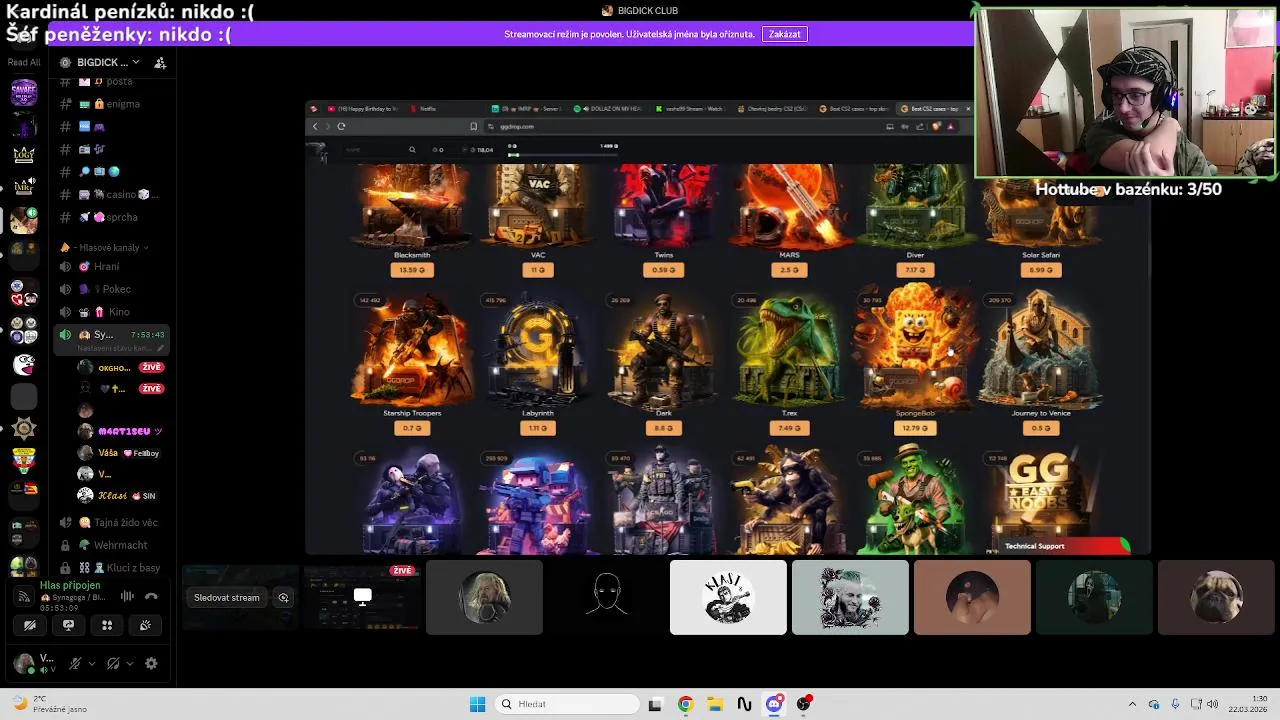Expand headphone output options arrow
The height and width of the screenshot is (720, 1280).
point(130,663)
